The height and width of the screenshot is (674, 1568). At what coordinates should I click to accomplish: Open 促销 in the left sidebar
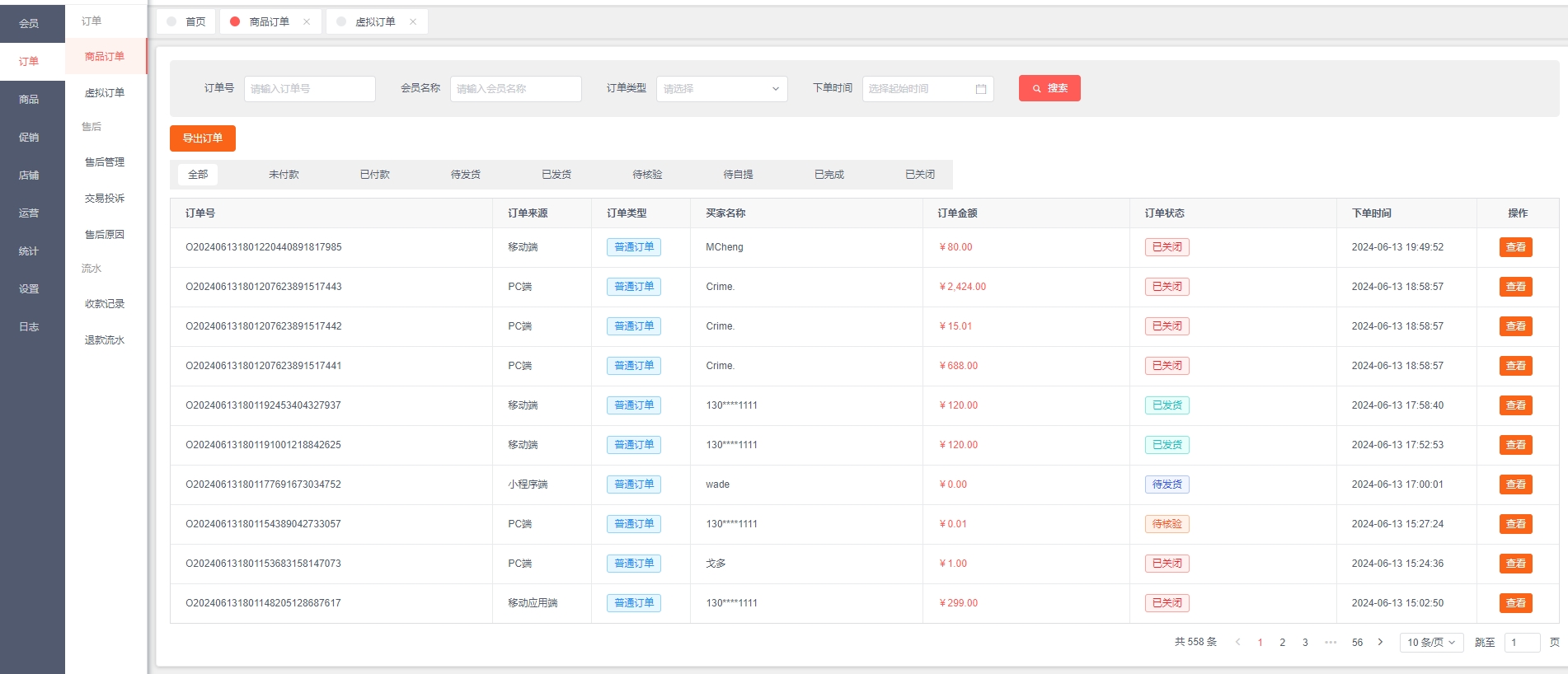32,138
